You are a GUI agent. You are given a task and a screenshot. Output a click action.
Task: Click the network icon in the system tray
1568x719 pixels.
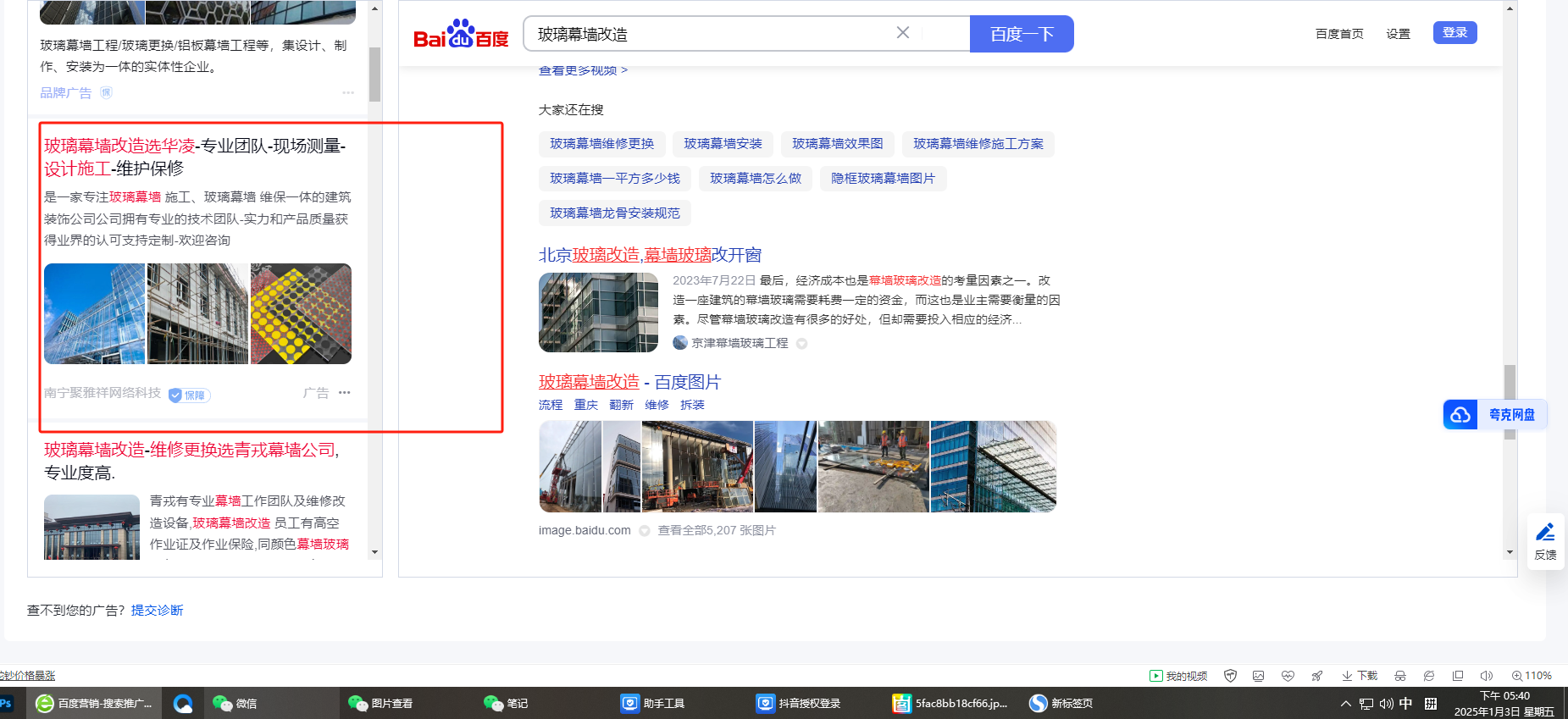1366,704
